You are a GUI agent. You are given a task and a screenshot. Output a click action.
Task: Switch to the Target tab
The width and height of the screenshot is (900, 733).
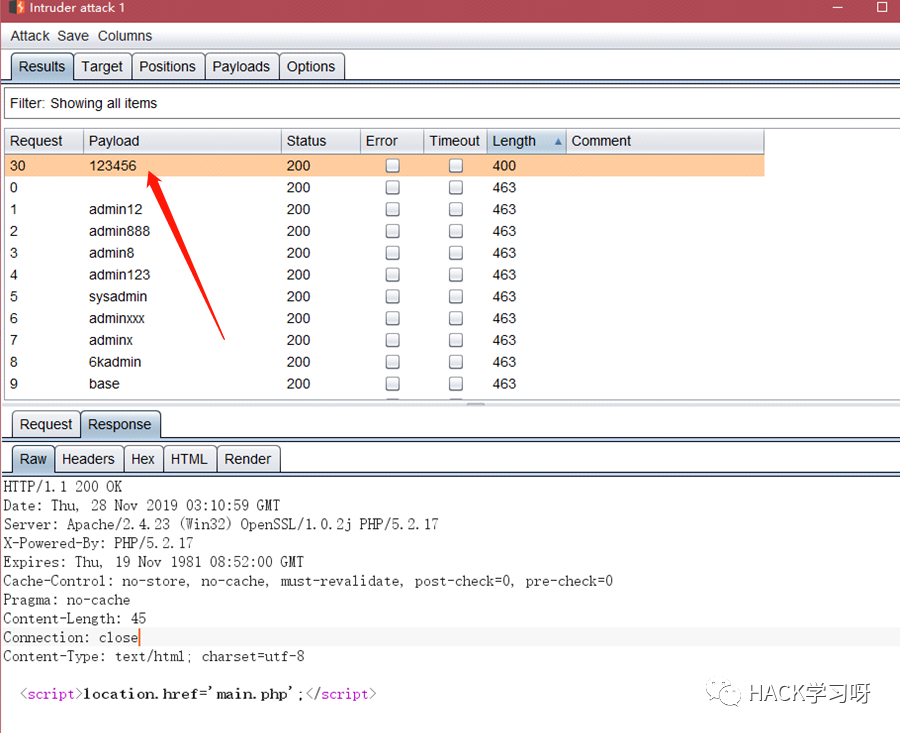coord(102,67)
